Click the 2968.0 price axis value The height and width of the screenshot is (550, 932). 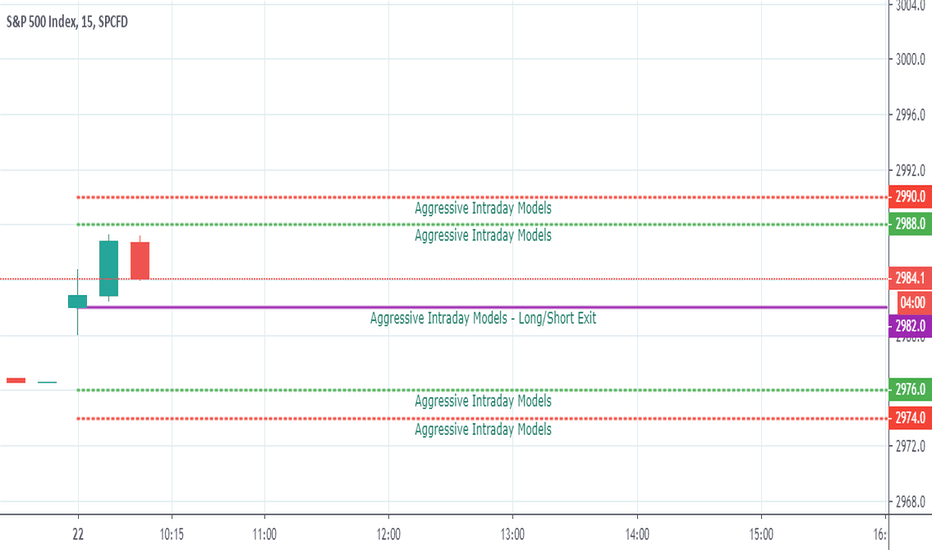910,502
